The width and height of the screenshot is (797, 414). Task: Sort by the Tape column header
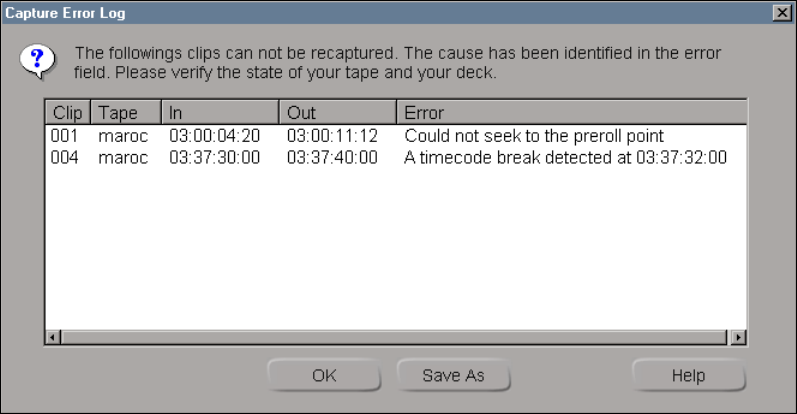pos(125,113)
